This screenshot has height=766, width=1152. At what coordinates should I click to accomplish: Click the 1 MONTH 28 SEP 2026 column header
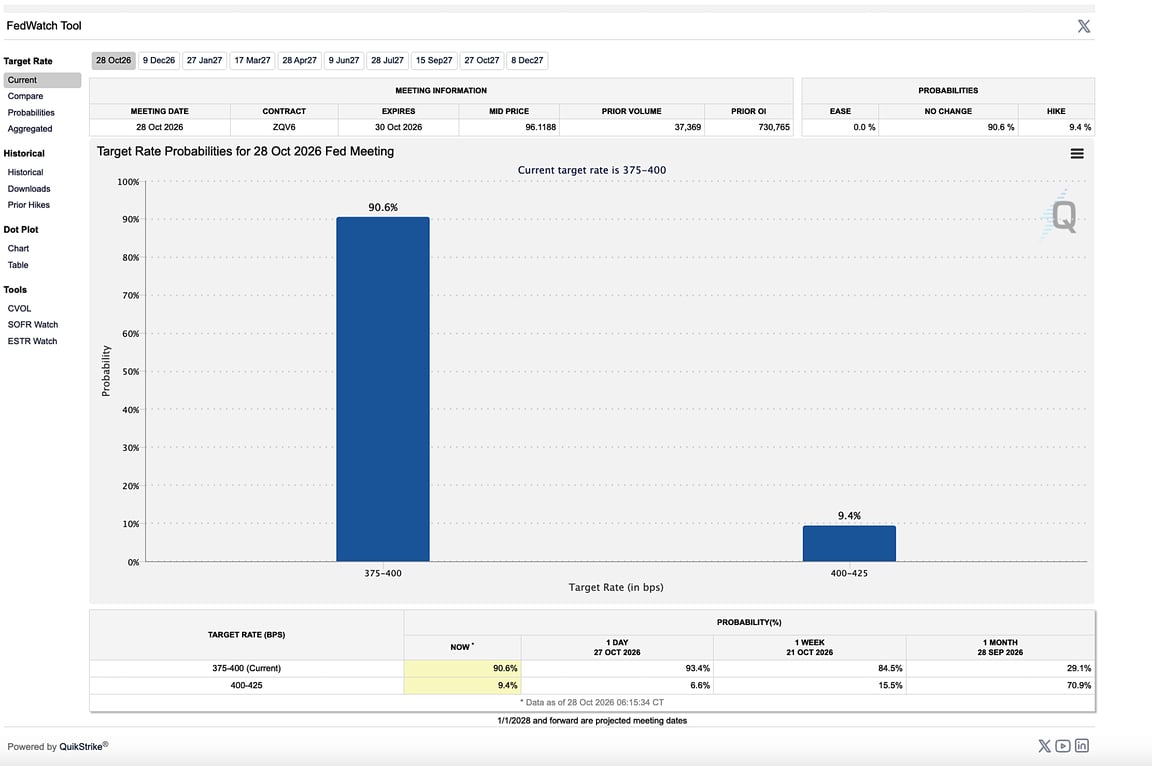click(x=1001, y=647)
